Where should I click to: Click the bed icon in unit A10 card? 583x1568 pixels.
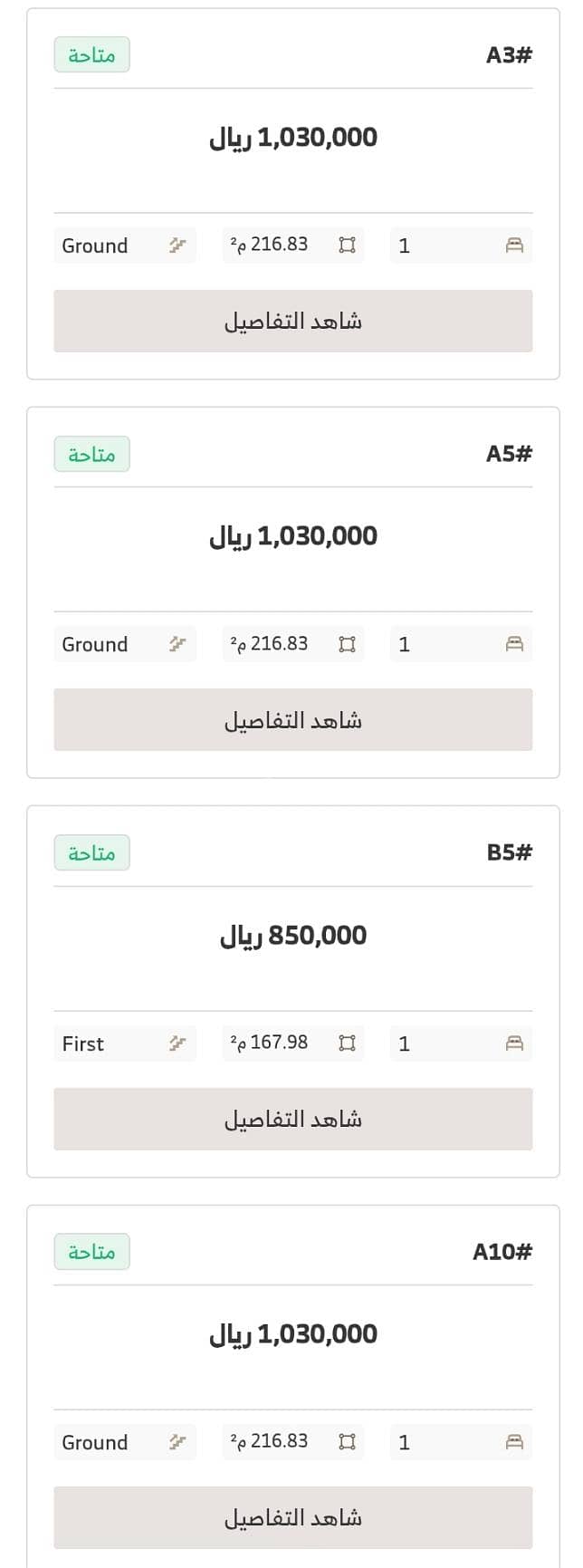(x=514, y=1442)
